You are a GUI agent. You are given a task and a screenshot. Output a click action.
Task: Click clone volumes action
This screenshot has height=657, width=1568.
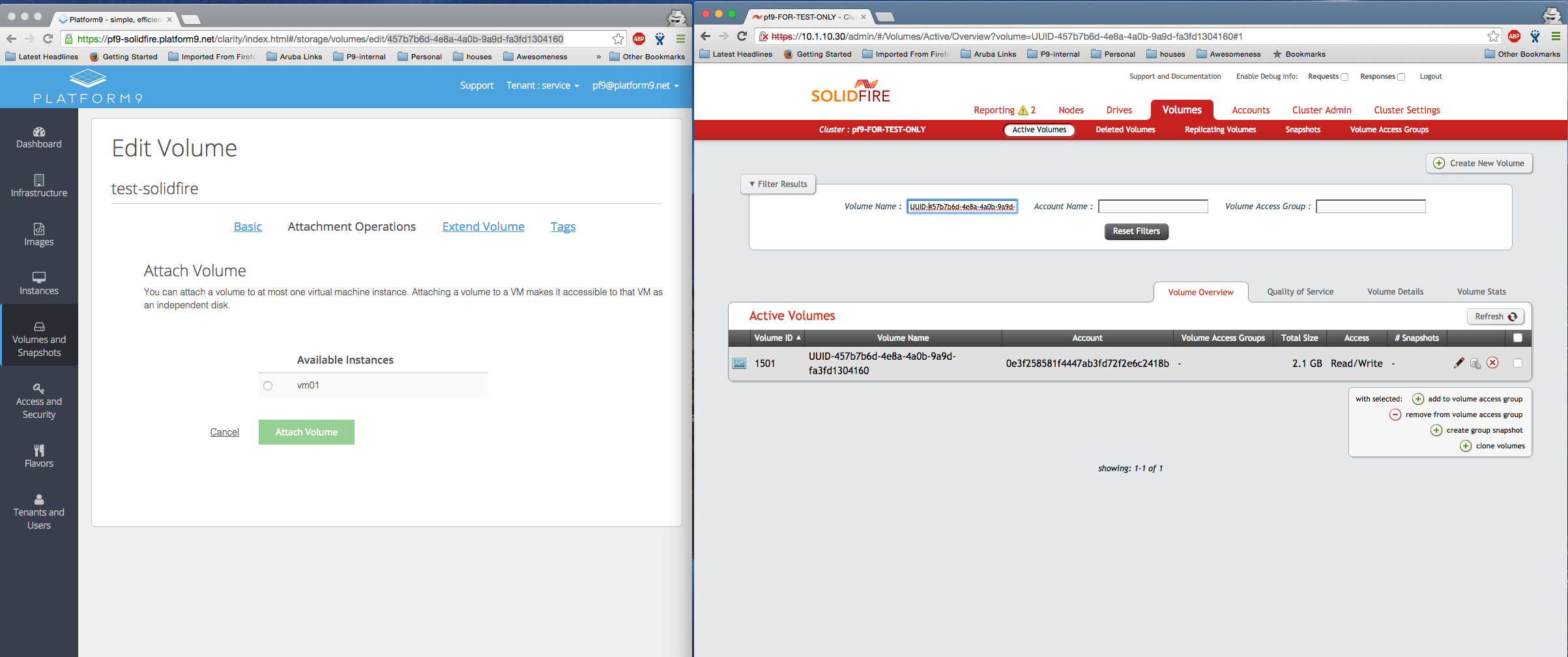tap(1492, 446)
